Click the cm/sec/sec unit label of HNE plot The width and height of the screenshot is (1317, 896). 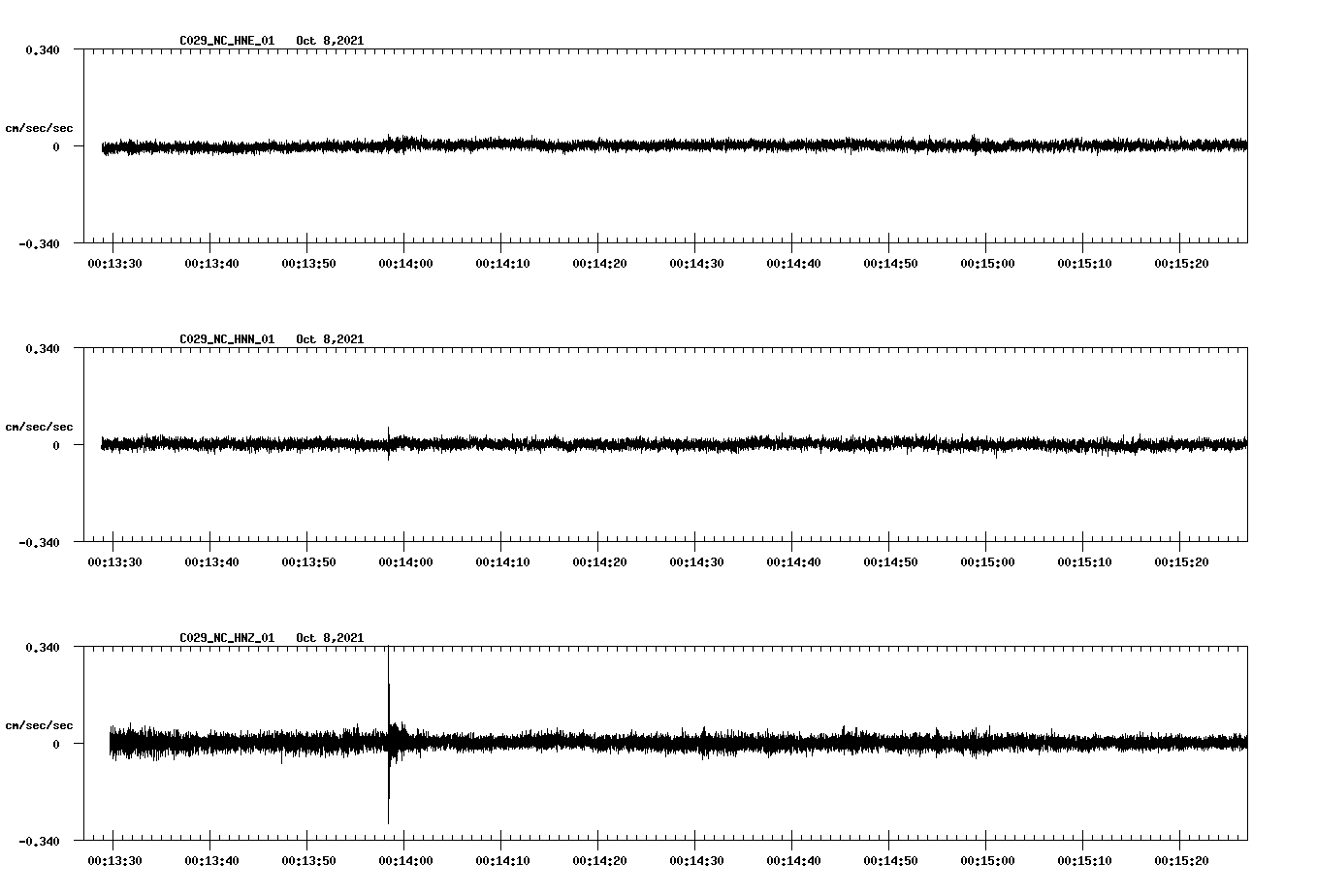[39, 128]
